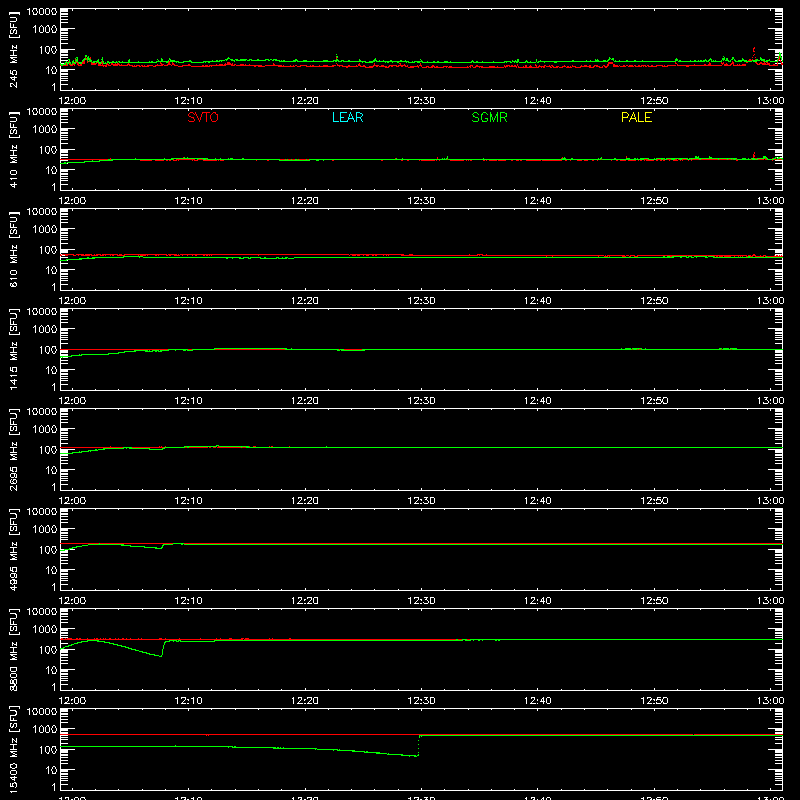The image size is (800, 800).
Task: Click the 12:30 tick label under the 8800 MHz plot
Action: click(x=421, y=701)
